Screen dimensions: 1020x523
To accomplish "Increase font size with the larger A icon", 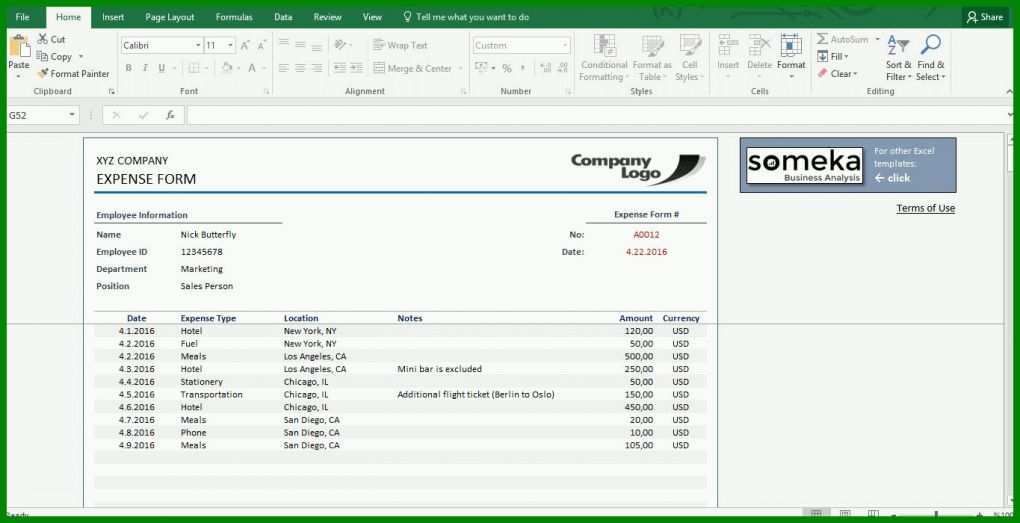I will 245,46.
